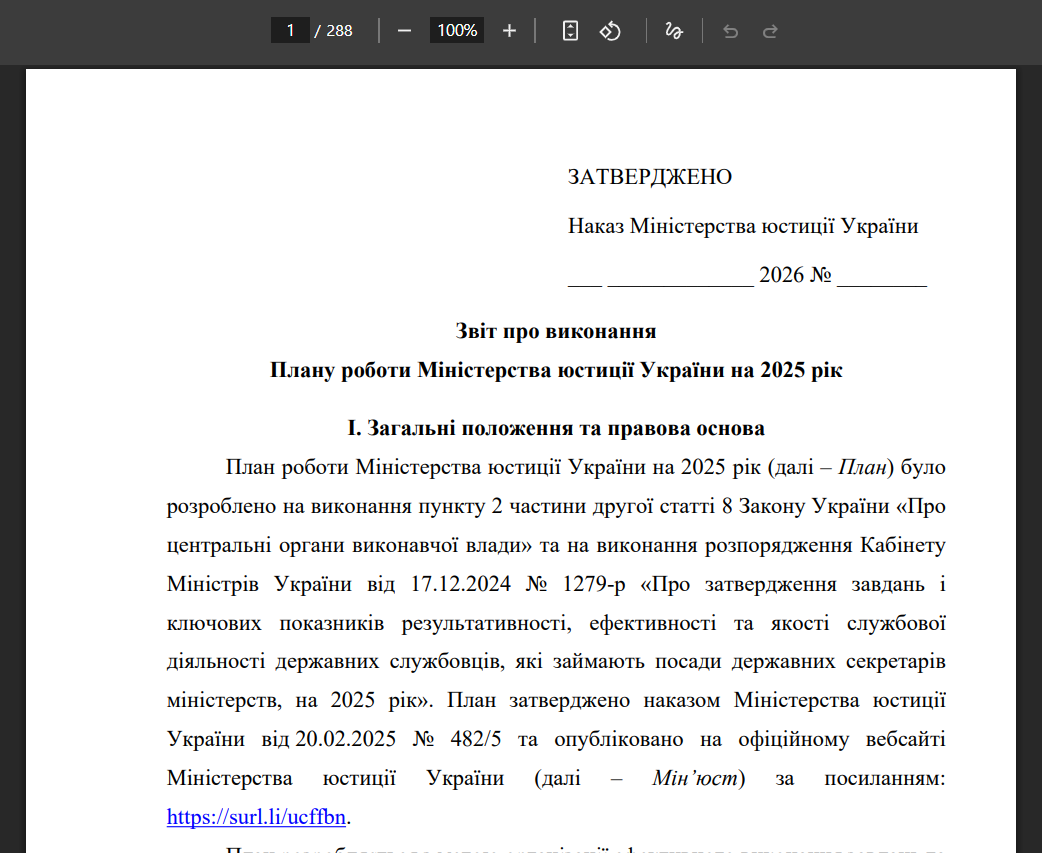Click the date '17.12.2024' in the paragraph
Viewport: 1042px width, 853px height.
click(x=461, y=584)
